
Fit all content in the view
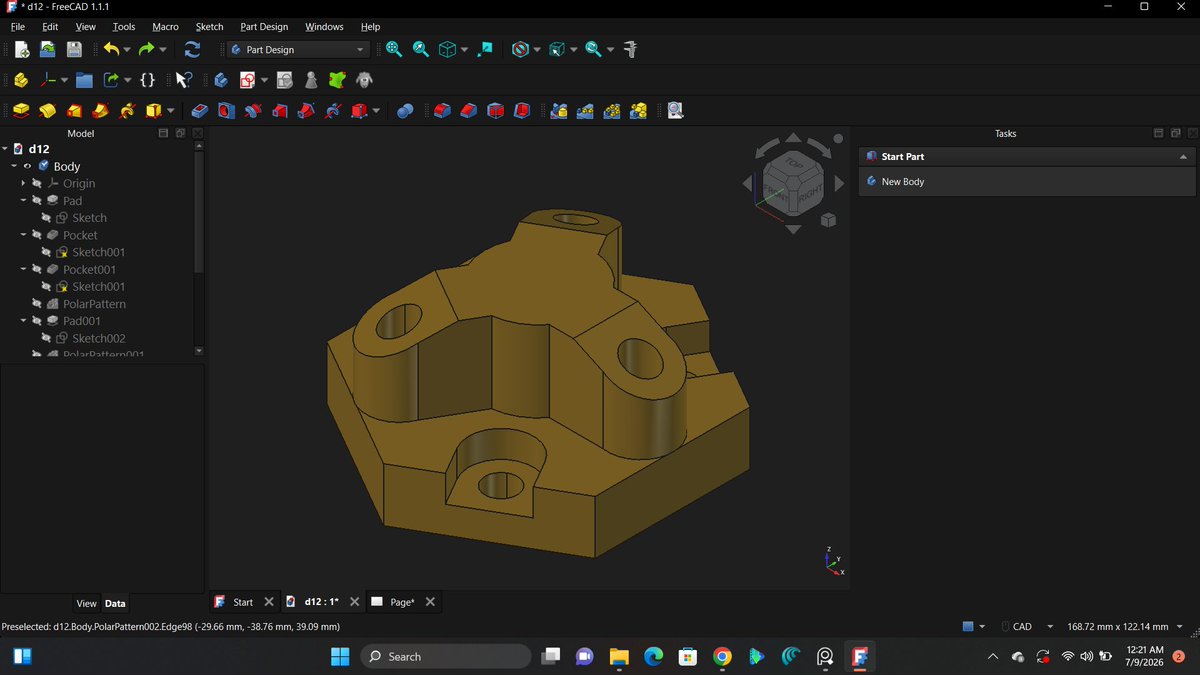point(394,49)
